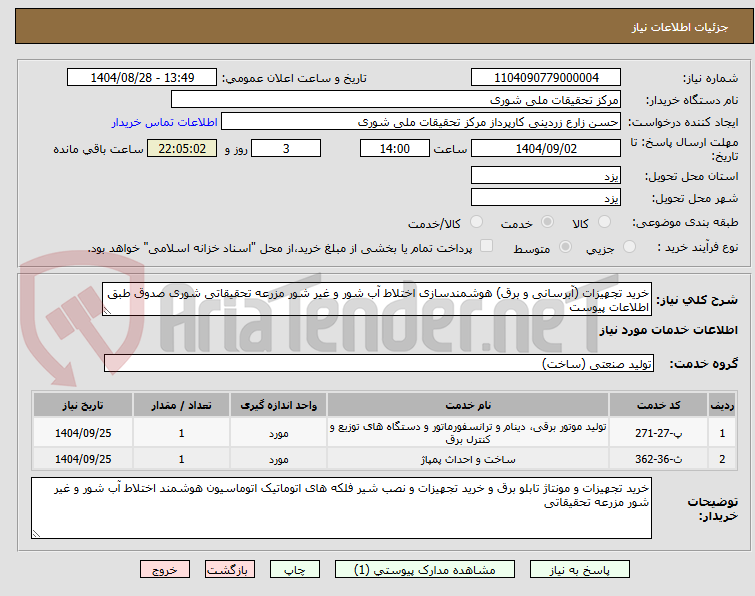
Task: Select the متوسط purchase type radio
Action: point(565,247)
